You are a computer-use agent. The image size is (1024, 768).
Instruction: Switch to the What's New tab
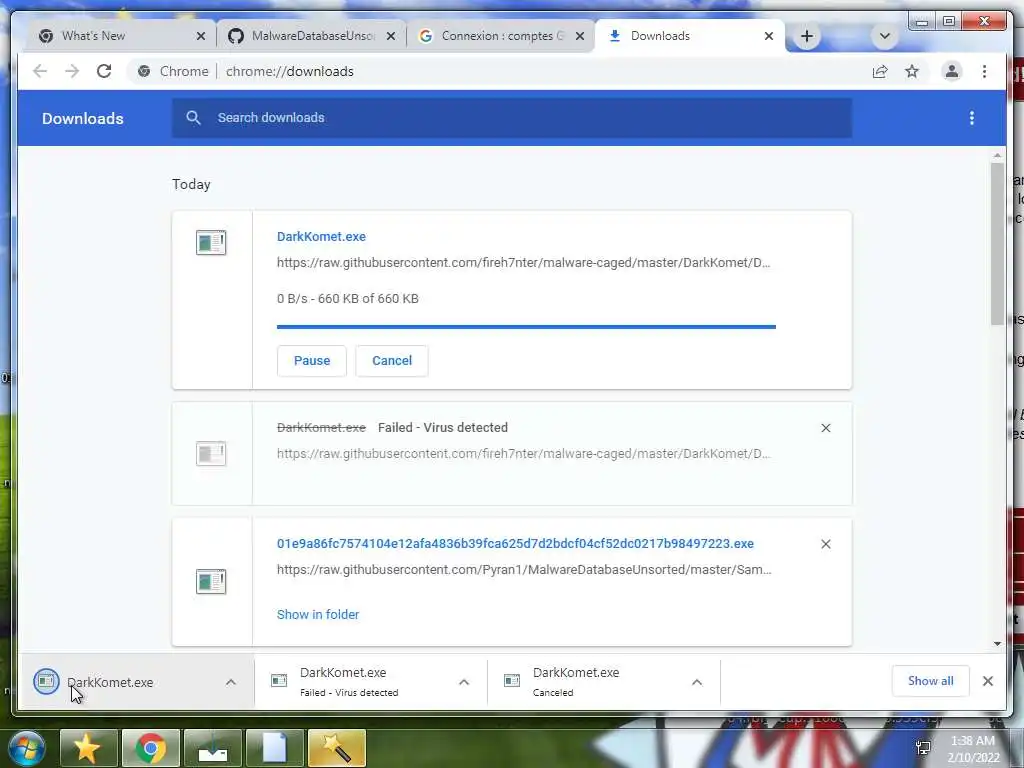coord(118,36)
